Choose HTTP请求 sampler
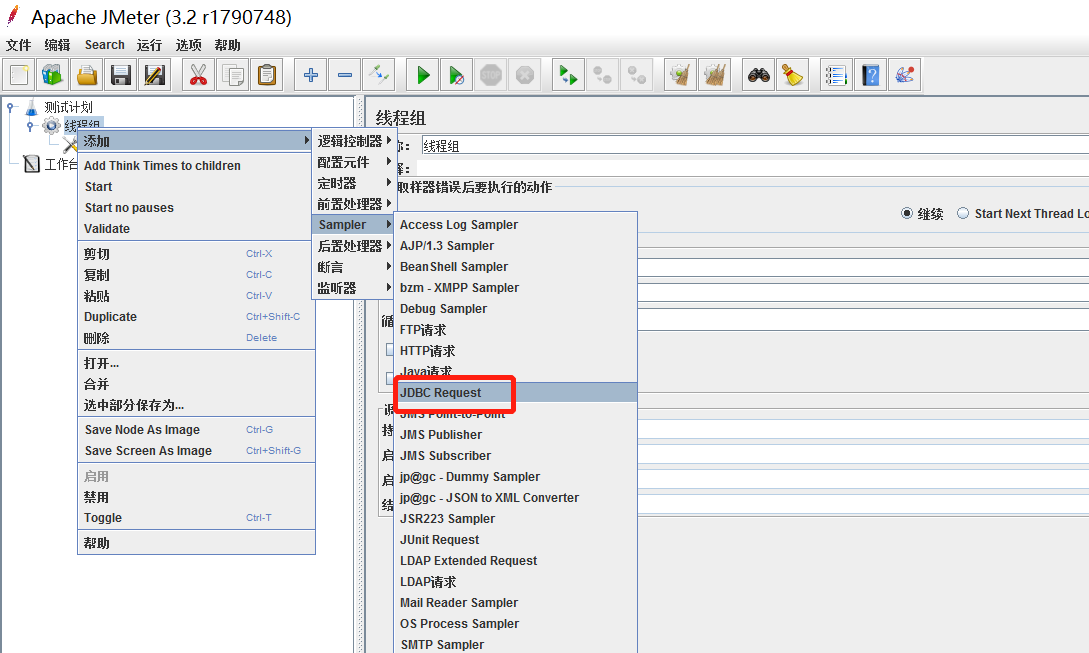Screen dimensions: 1089x653 pyautogui.click(x=515, y=351)
